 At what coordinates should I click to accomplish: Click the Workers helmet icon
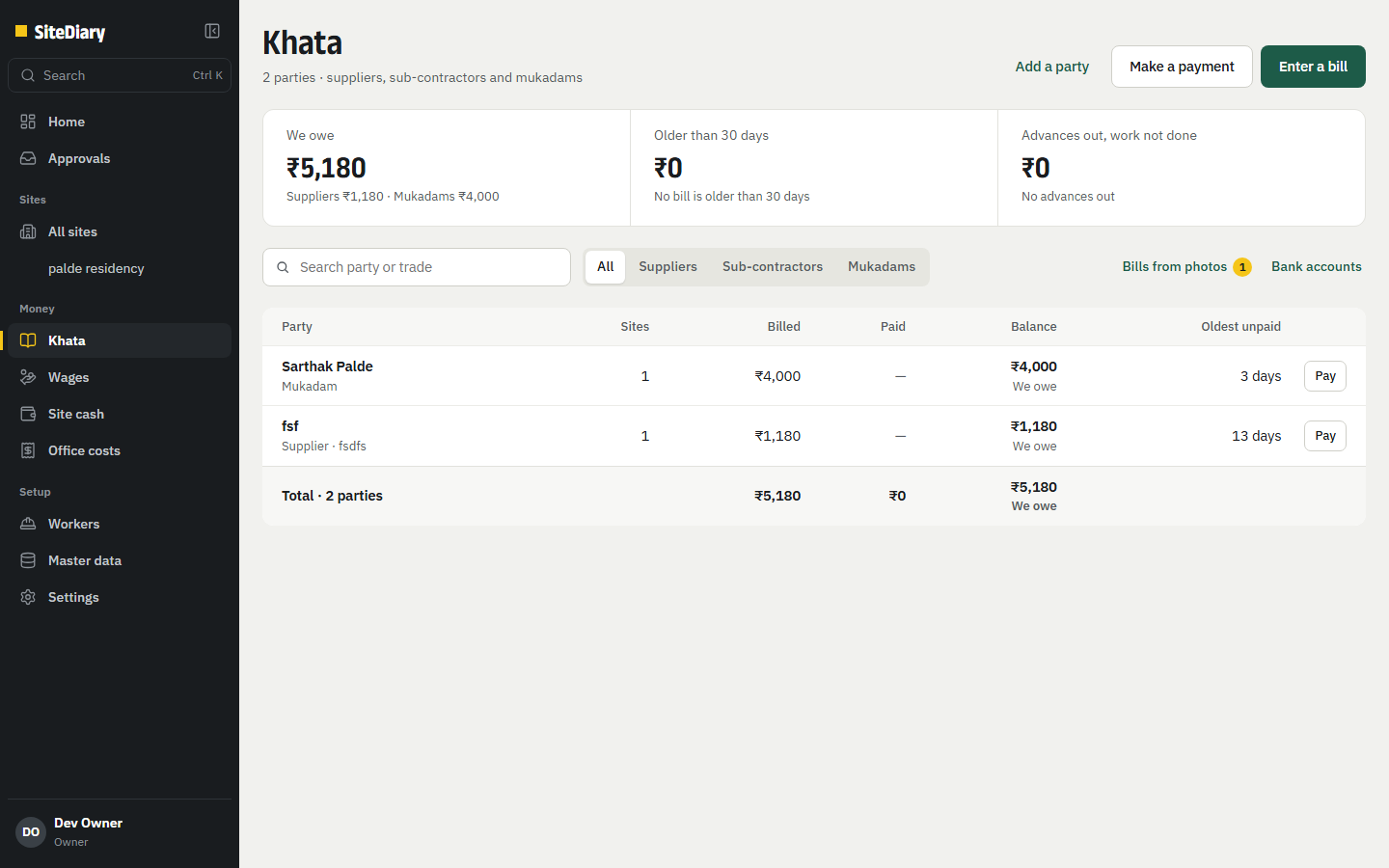coord(28,524)
